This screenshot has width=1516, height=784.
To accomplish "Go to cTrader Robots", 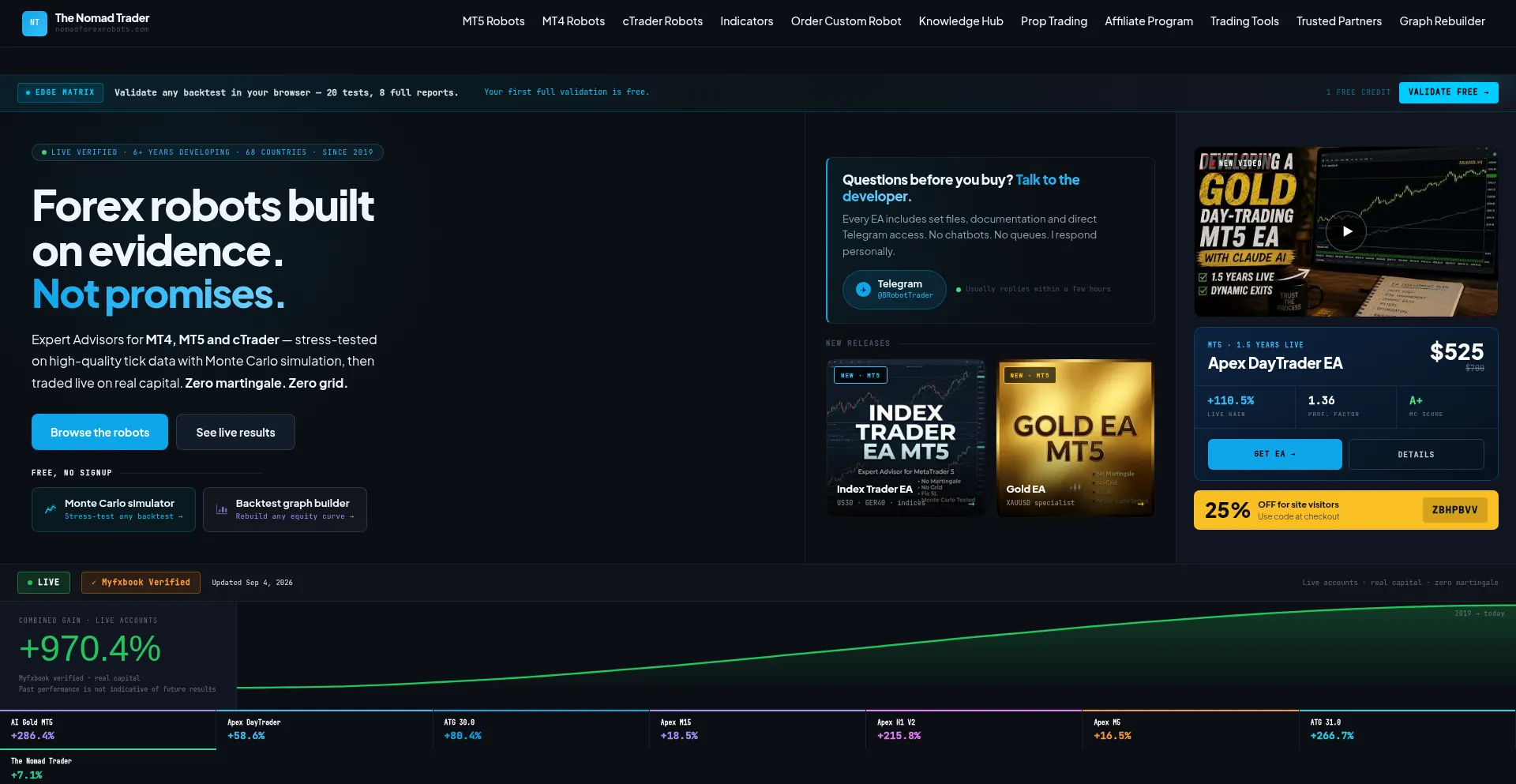I will coord(662,21).
